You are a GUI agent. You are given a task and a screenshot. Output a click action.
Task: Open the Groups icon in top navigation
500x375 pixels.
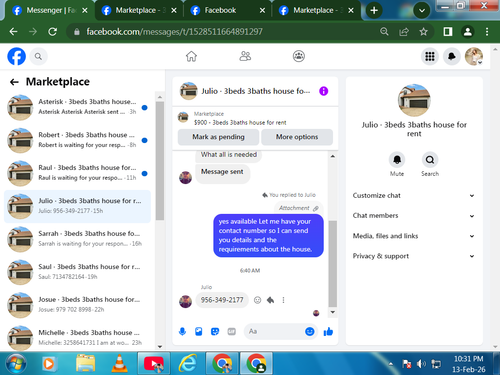pyautogui.click(x=299, y=56)
